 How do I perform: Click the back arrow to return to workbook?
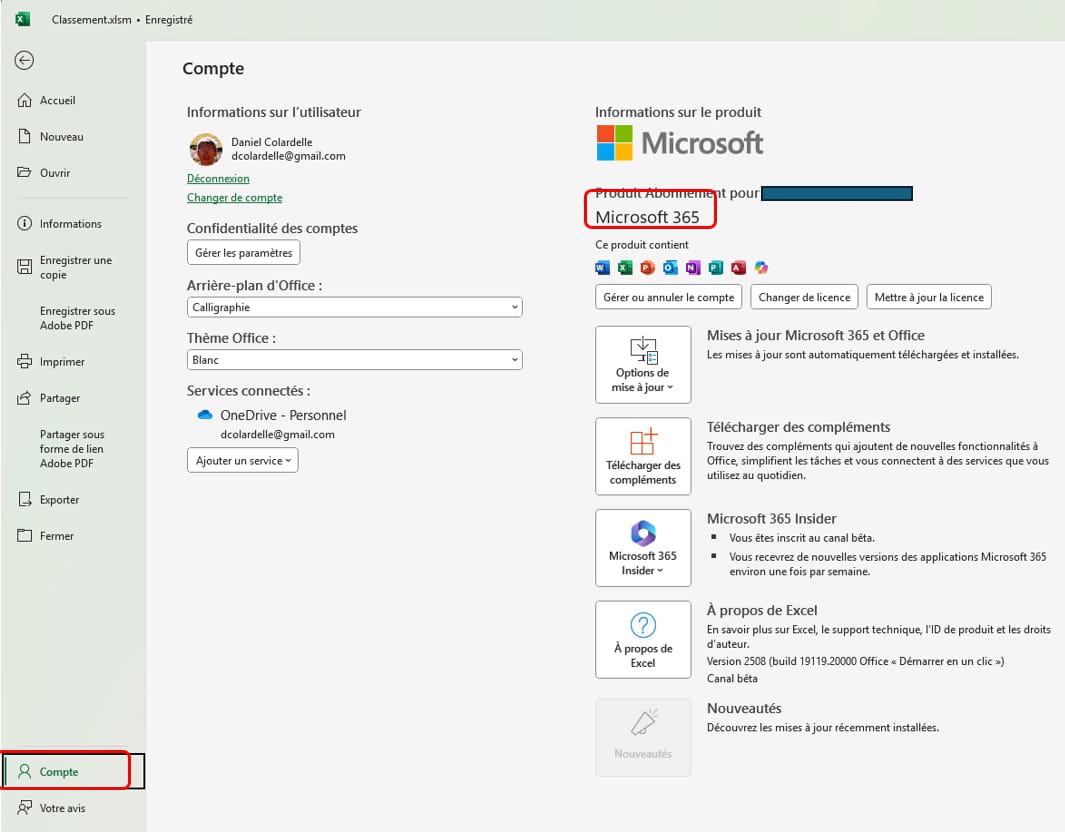click(24, 60)
